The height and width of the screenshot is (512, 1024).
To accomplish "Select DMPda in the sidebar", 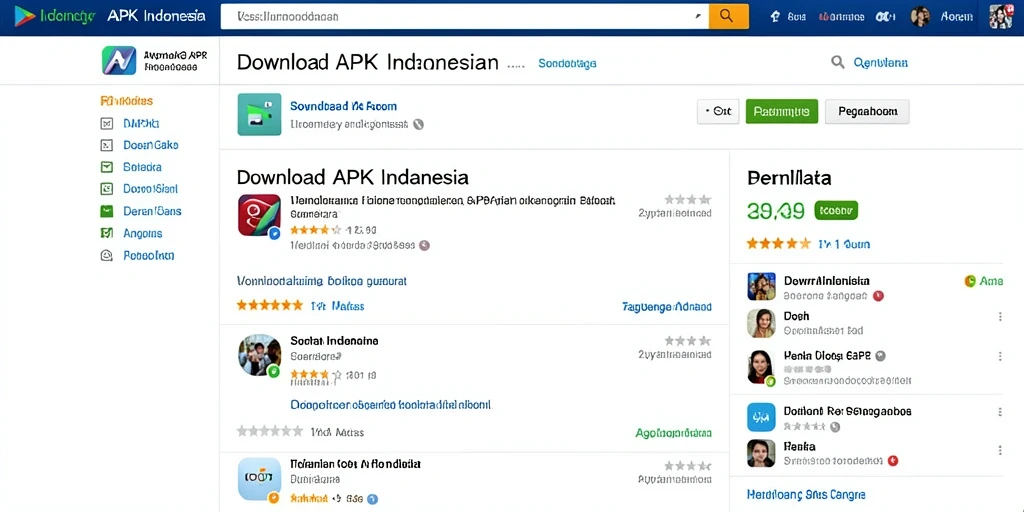I will (141, 123).
